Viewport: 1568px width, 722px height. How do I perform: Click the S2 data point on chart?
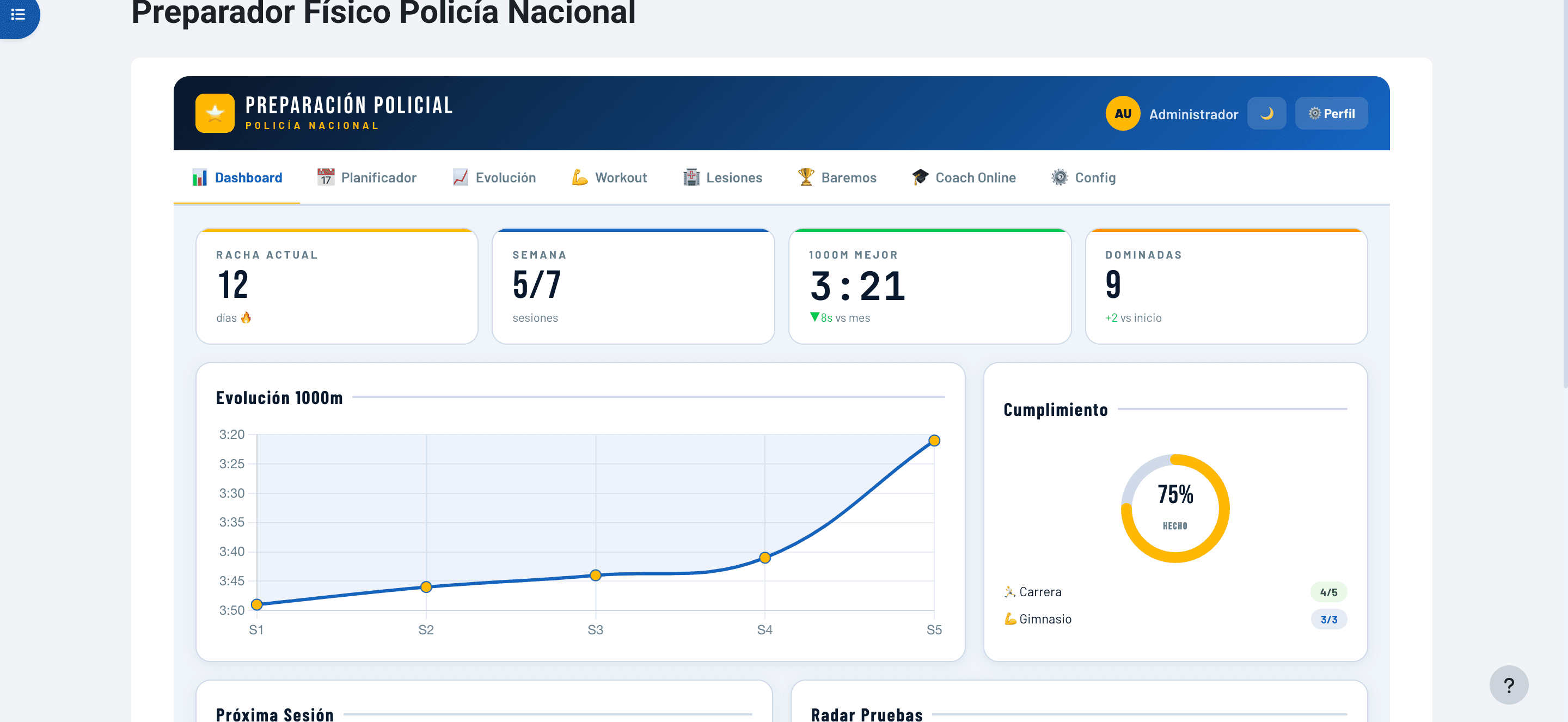pyautogui.click(x=426, y=587)
